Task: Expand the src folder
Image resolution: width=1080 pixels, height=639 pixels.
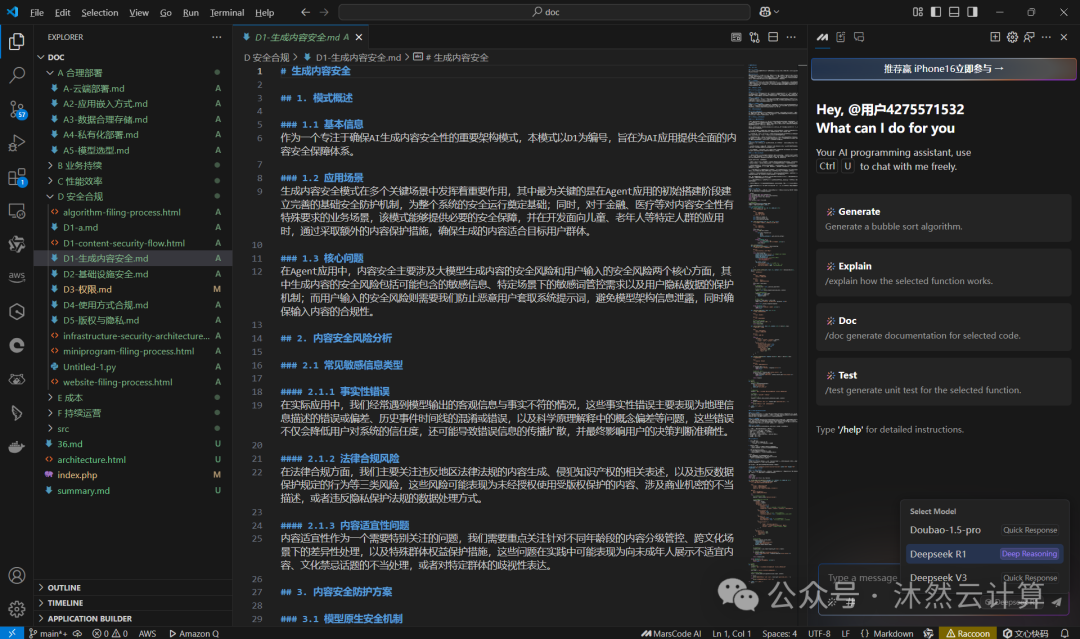Action: click(x=134, y=428)
